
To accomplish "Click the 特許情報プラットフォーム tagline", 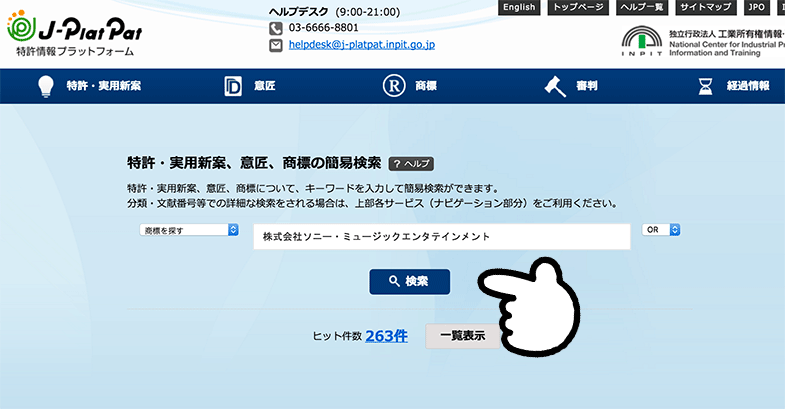I will pyautogui.click(x=75, y=51).
